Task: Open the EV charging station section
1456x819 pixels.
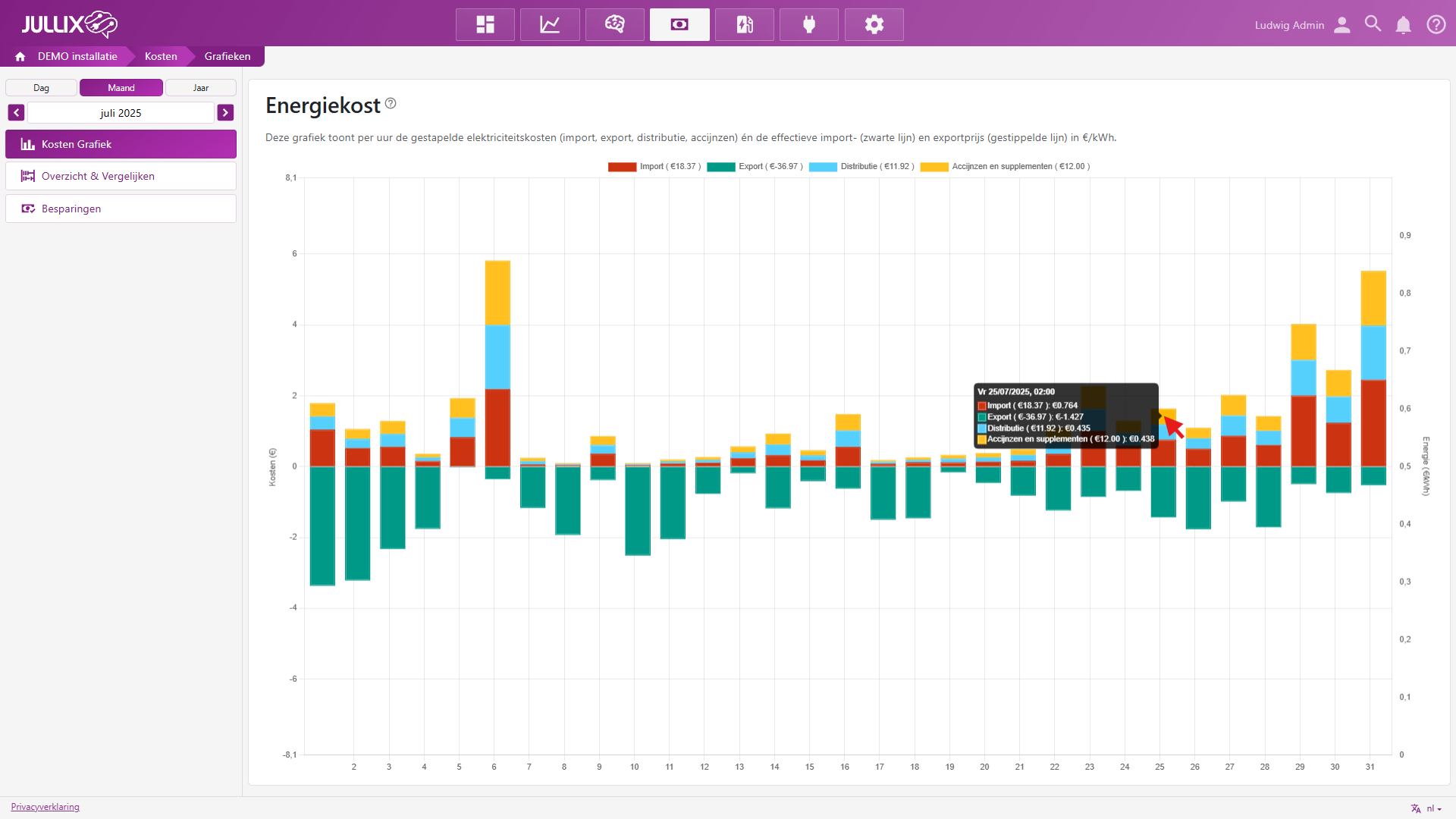Action: [745, 25]
